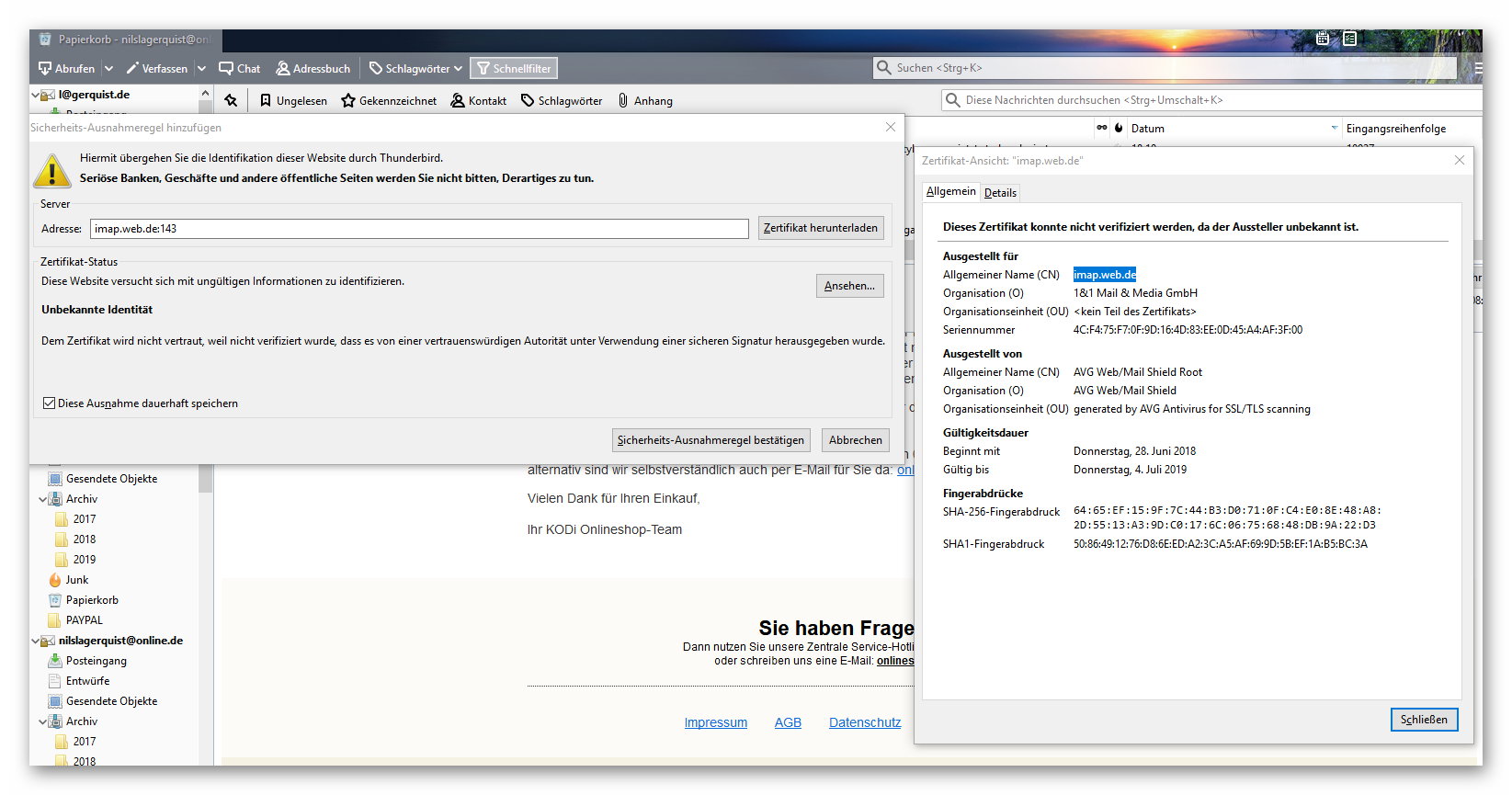
Task: Click the server Adresse input field
Action: click(x=419, y=229)
